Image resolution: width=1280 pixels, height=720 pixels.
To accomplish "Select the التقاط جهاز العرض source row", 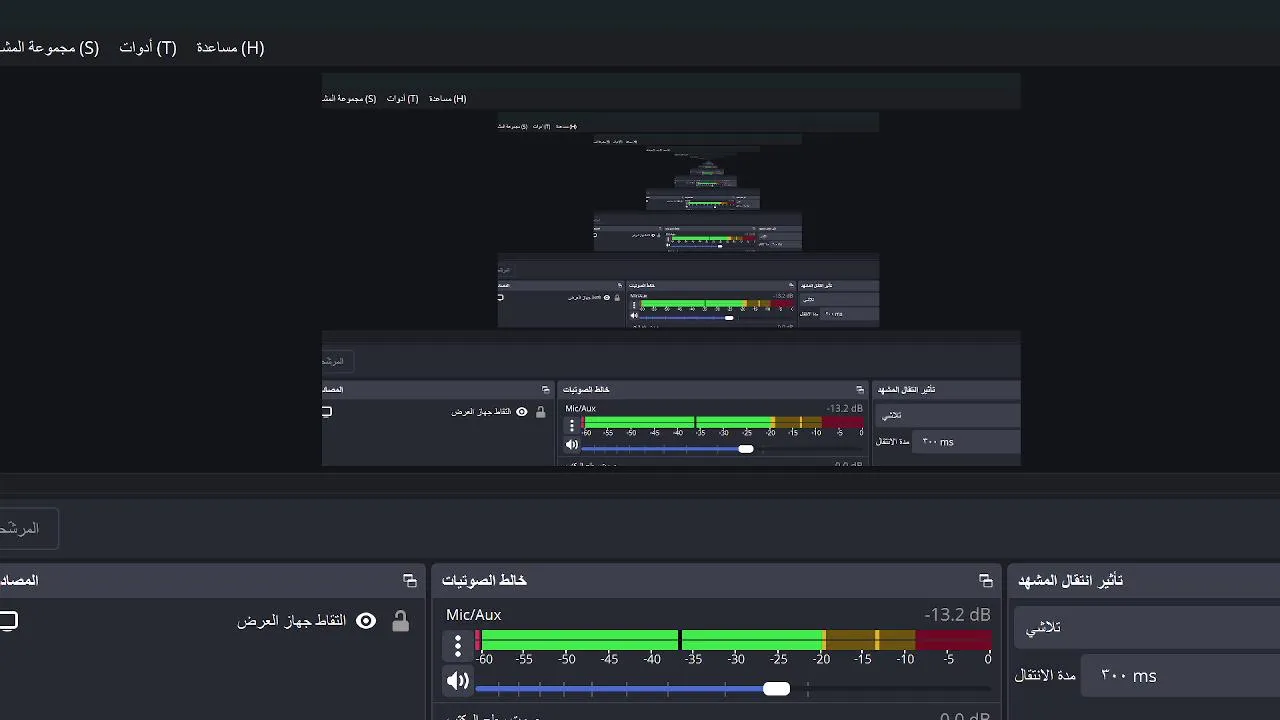I will tap(212, 621).
